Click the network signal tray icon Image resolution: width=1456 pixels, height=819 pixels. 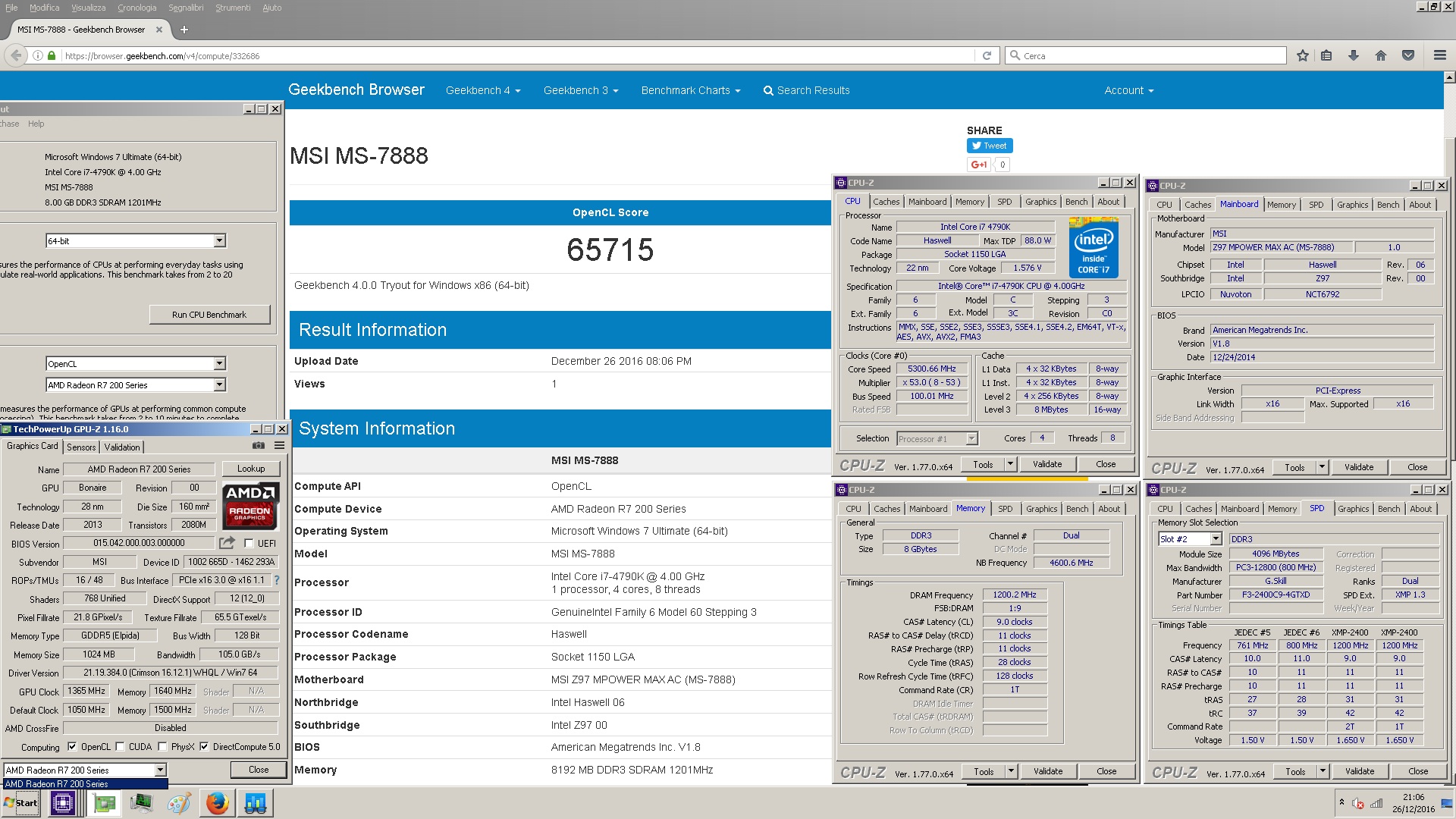pyautogui.click(x=1377, y=804)
